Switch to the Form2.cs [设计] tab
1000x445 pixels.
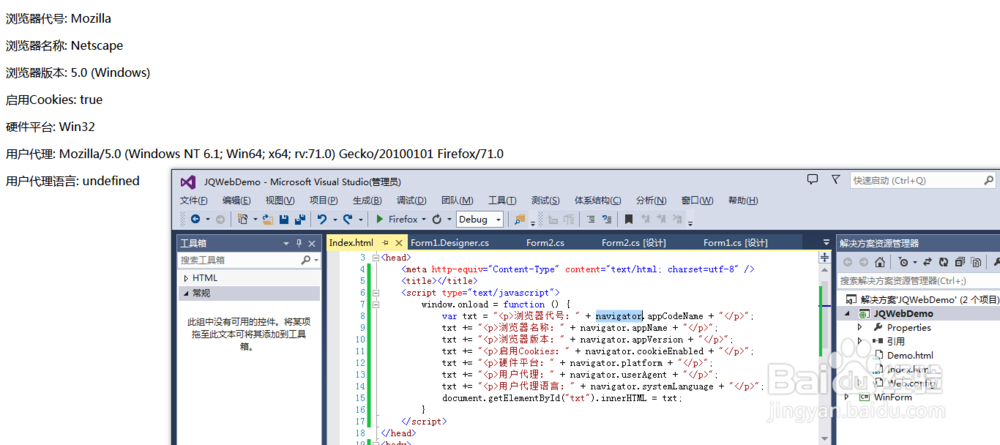pos(634,243)
